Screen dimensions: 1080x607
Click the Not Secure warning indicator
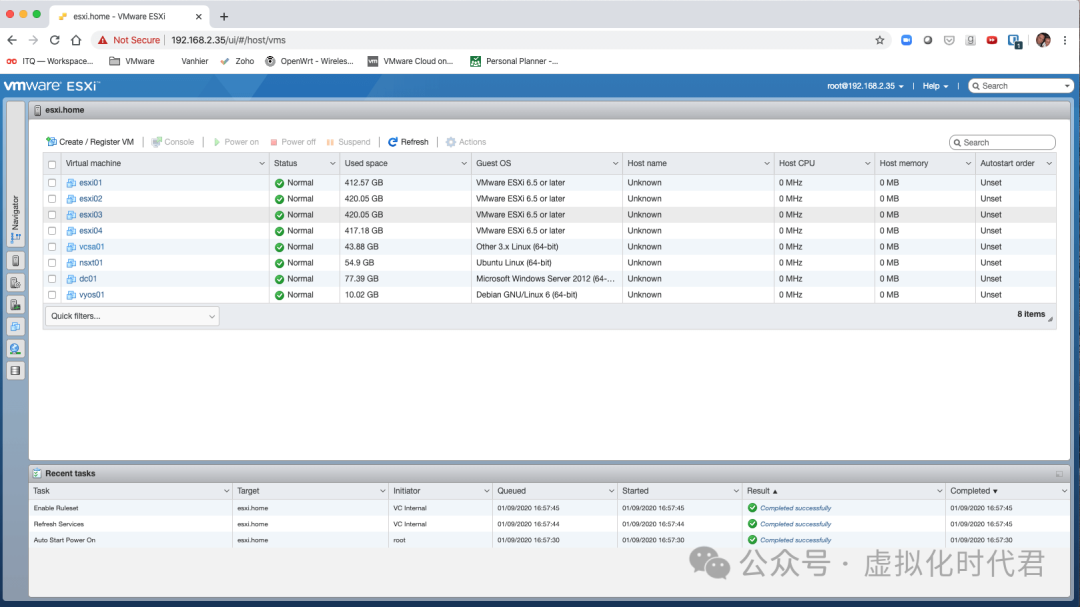pos(129,40)
